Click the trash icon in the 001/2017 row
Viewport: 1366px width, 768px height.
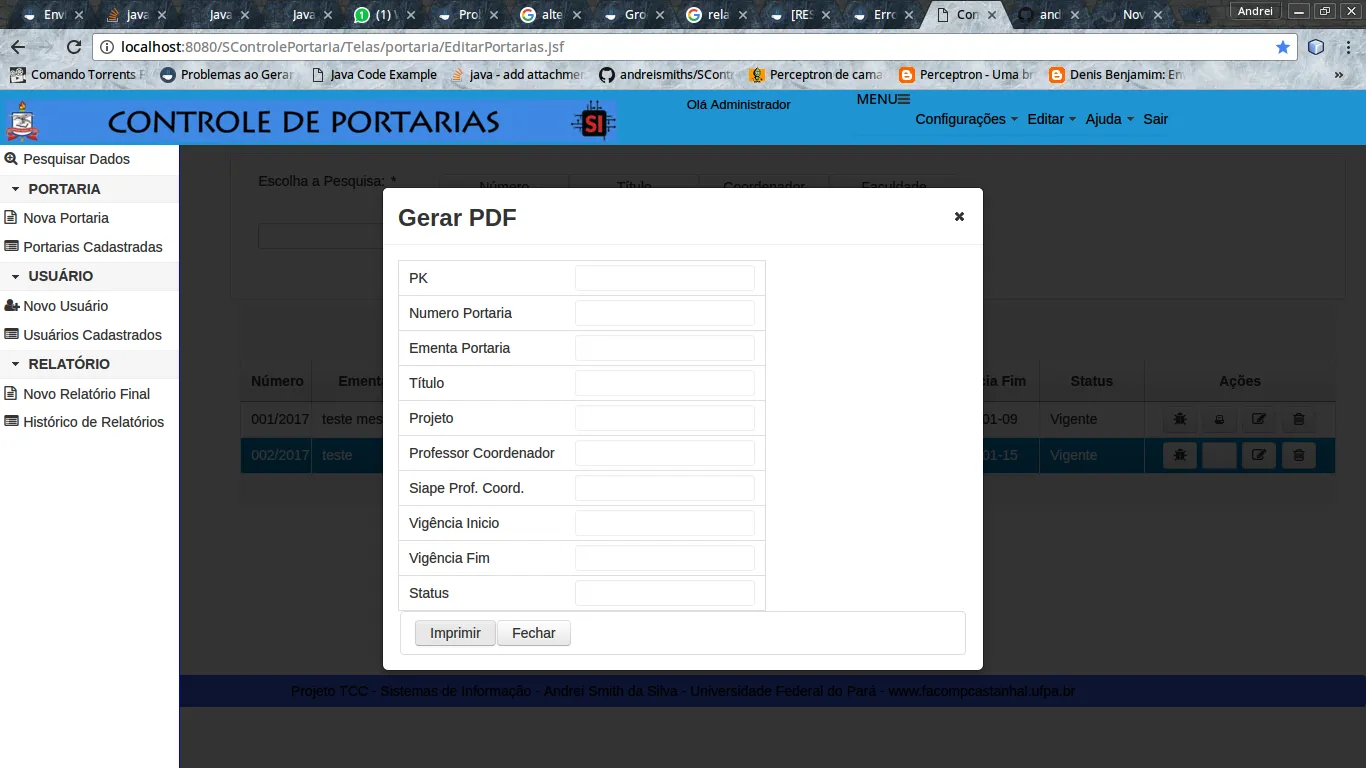click(x=1298, y=420)
